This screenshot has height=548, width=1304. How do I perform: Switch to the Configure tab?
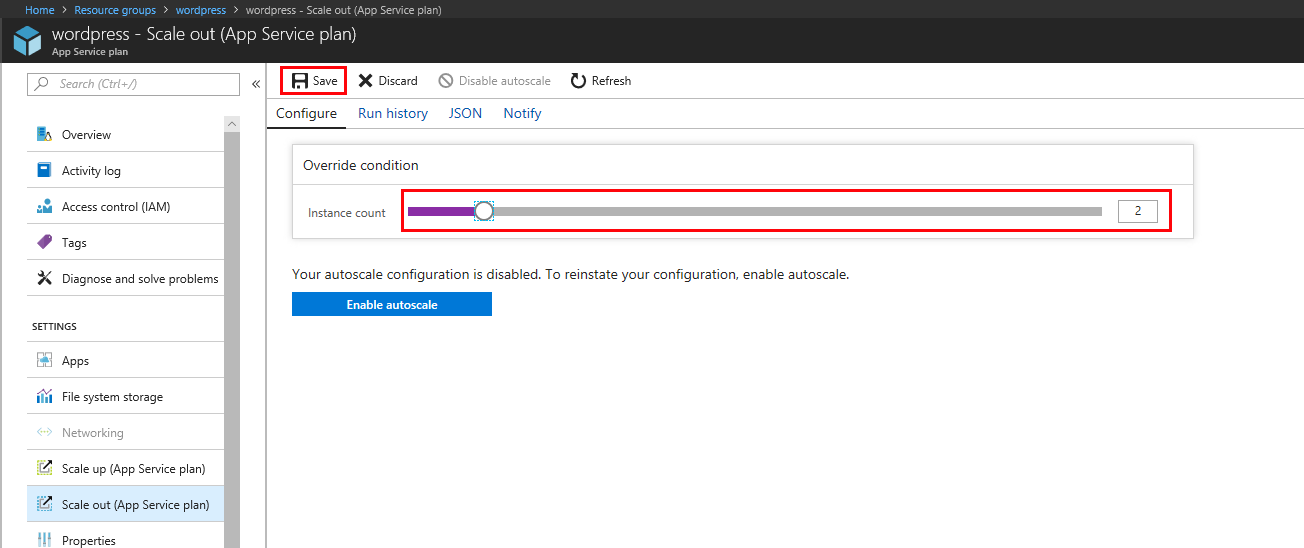(306, 113)
